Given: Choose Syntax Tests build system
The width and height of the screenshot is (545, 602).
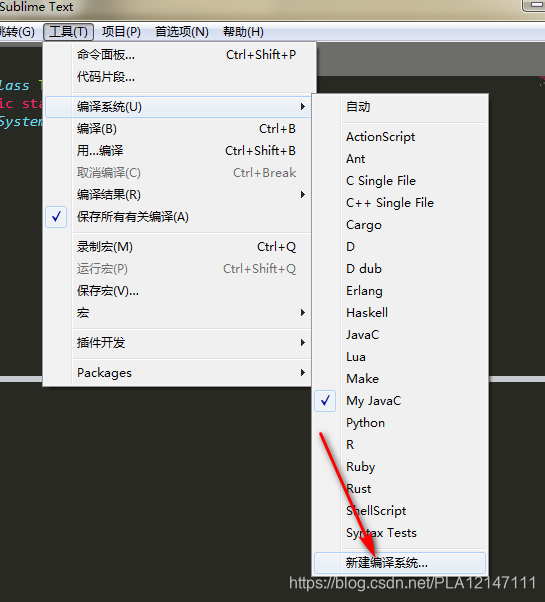Looking at the screenshot, I should [400, 533].
